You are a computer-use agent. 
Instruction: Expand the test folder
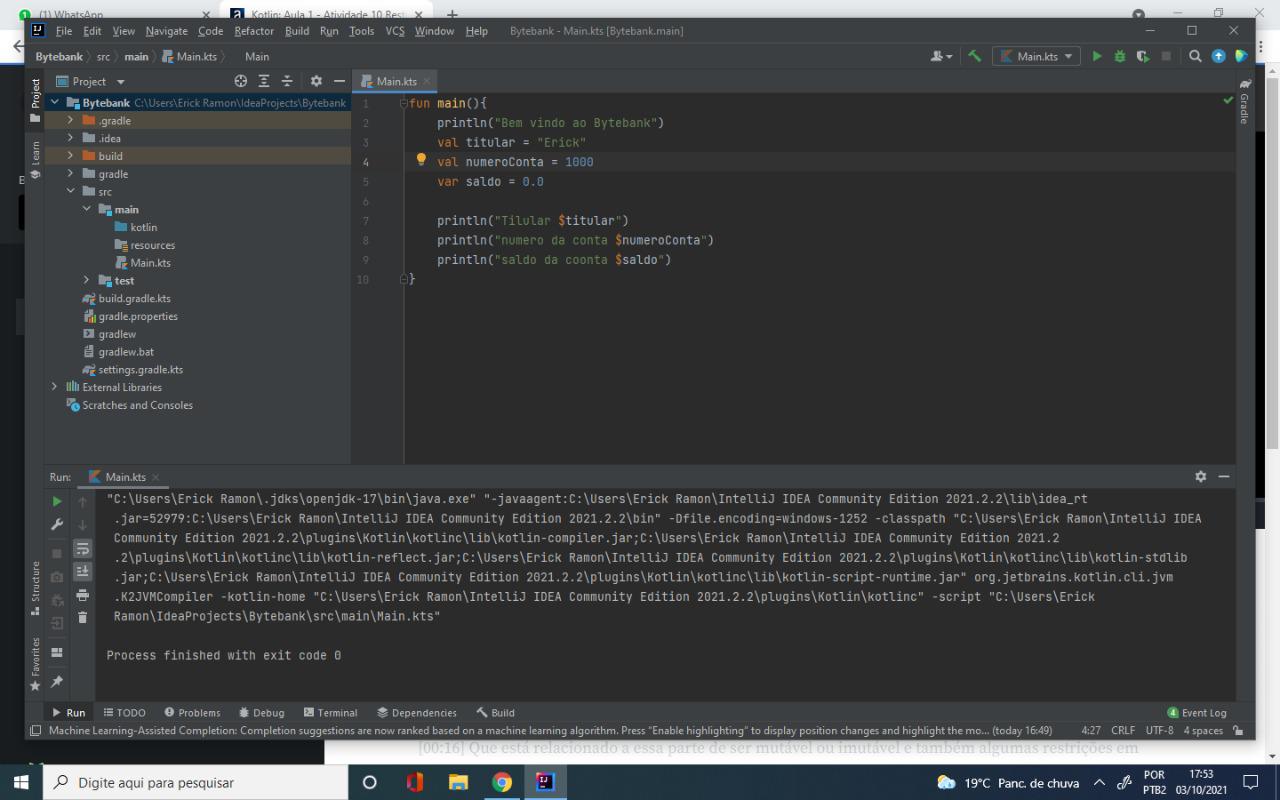[x=87, y=281]
